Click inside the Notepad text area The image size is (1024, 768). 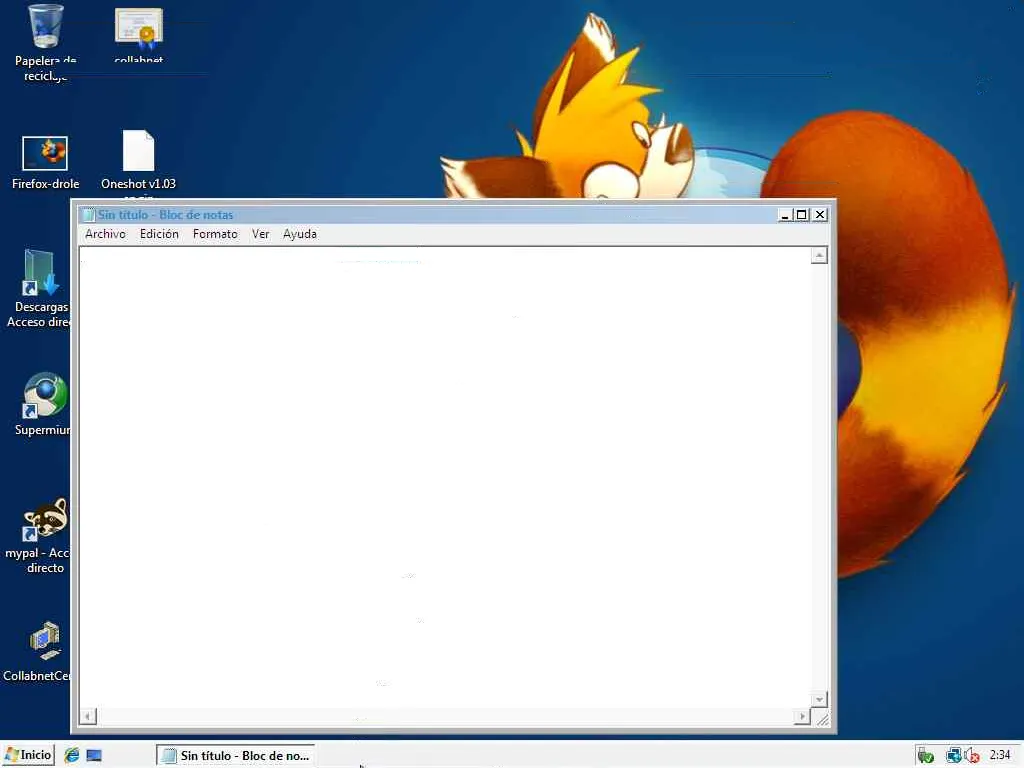coord(444,477)
